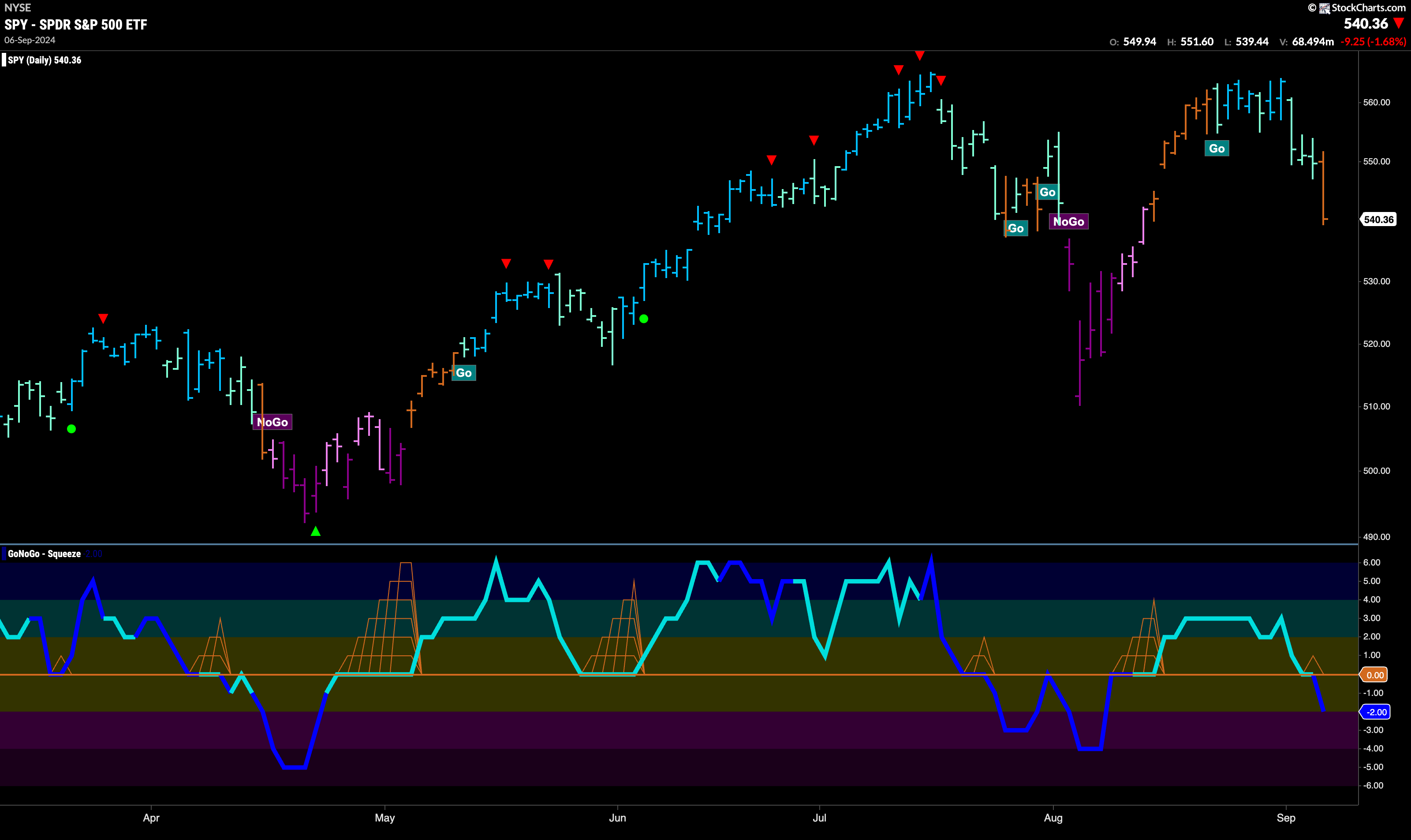Click the NoGo label in early August

click(x=1068, y=221)
